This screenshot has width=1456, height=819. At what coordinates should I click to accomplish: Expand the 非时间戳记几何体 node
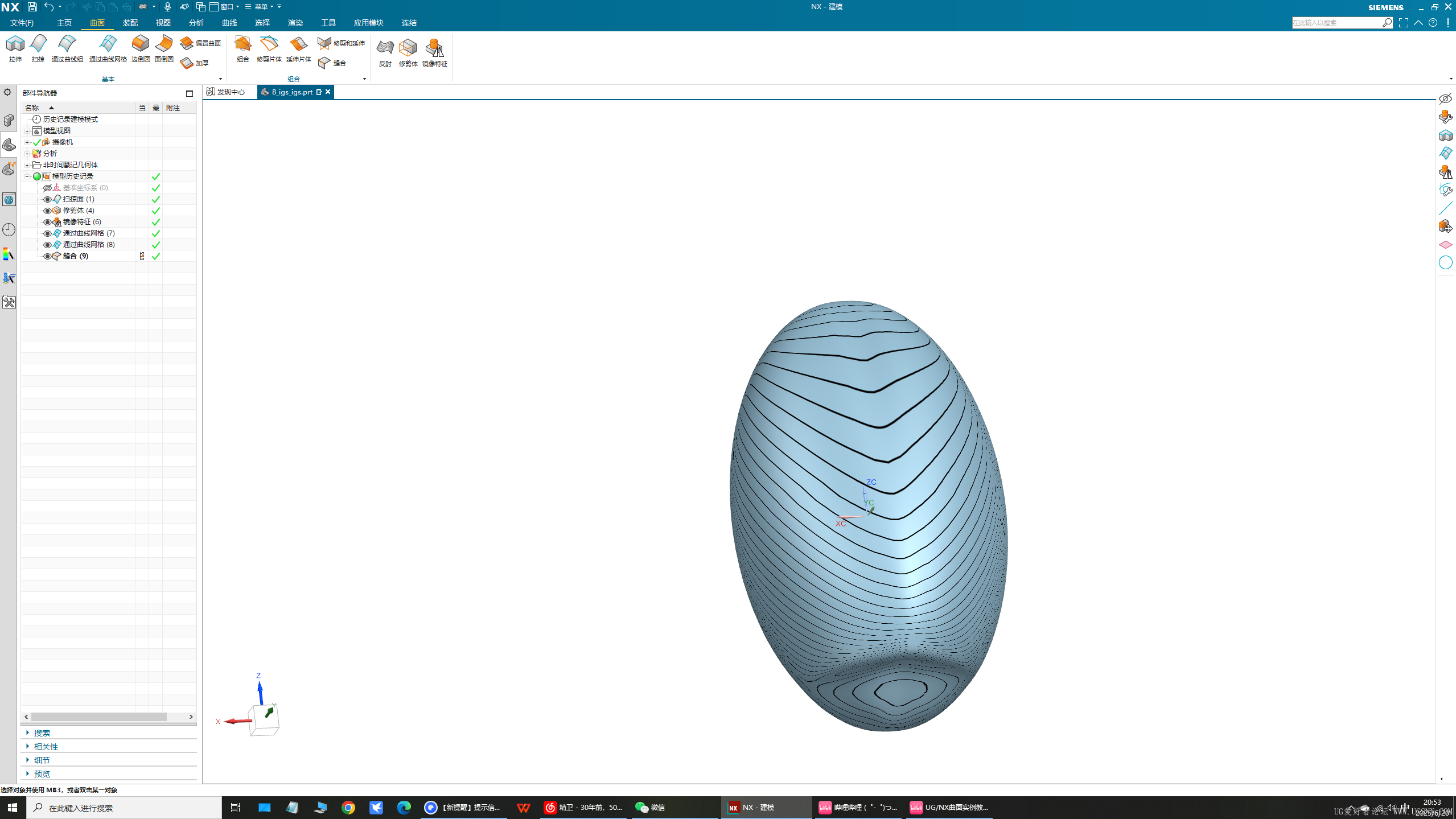[27, 165]
